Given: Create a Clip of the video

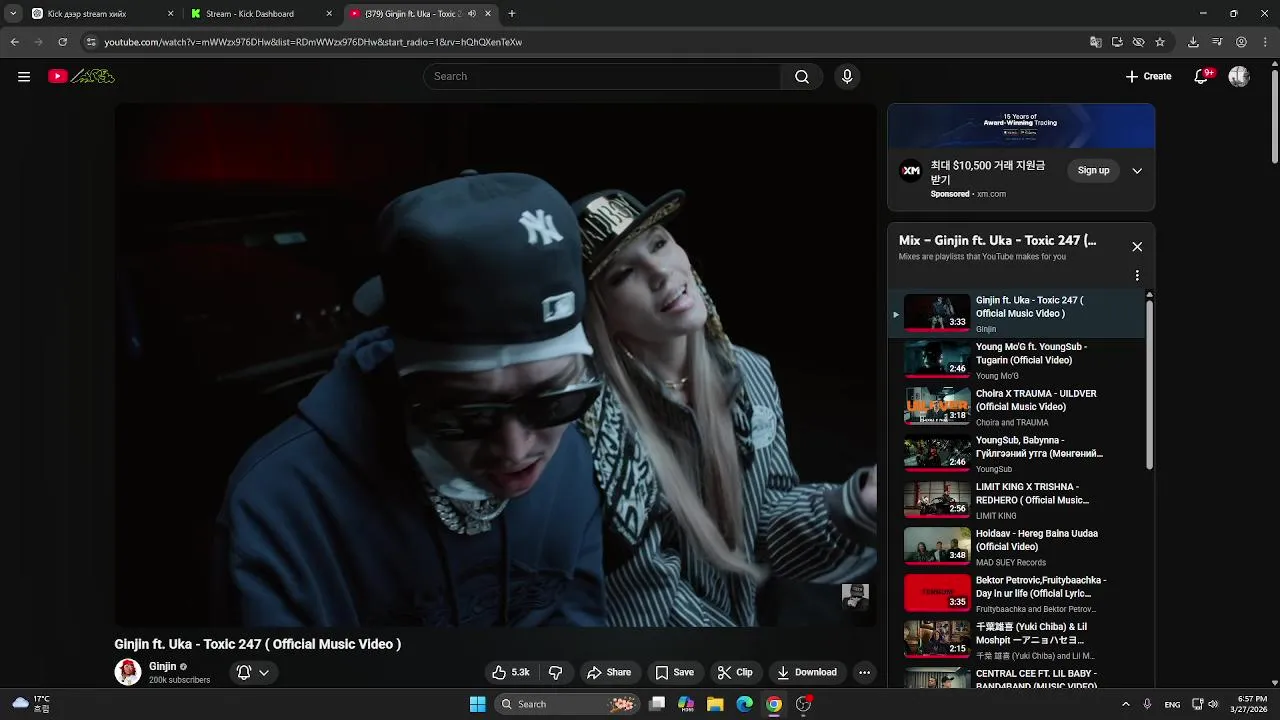Looking at the screenshot, I should [735, 673].
